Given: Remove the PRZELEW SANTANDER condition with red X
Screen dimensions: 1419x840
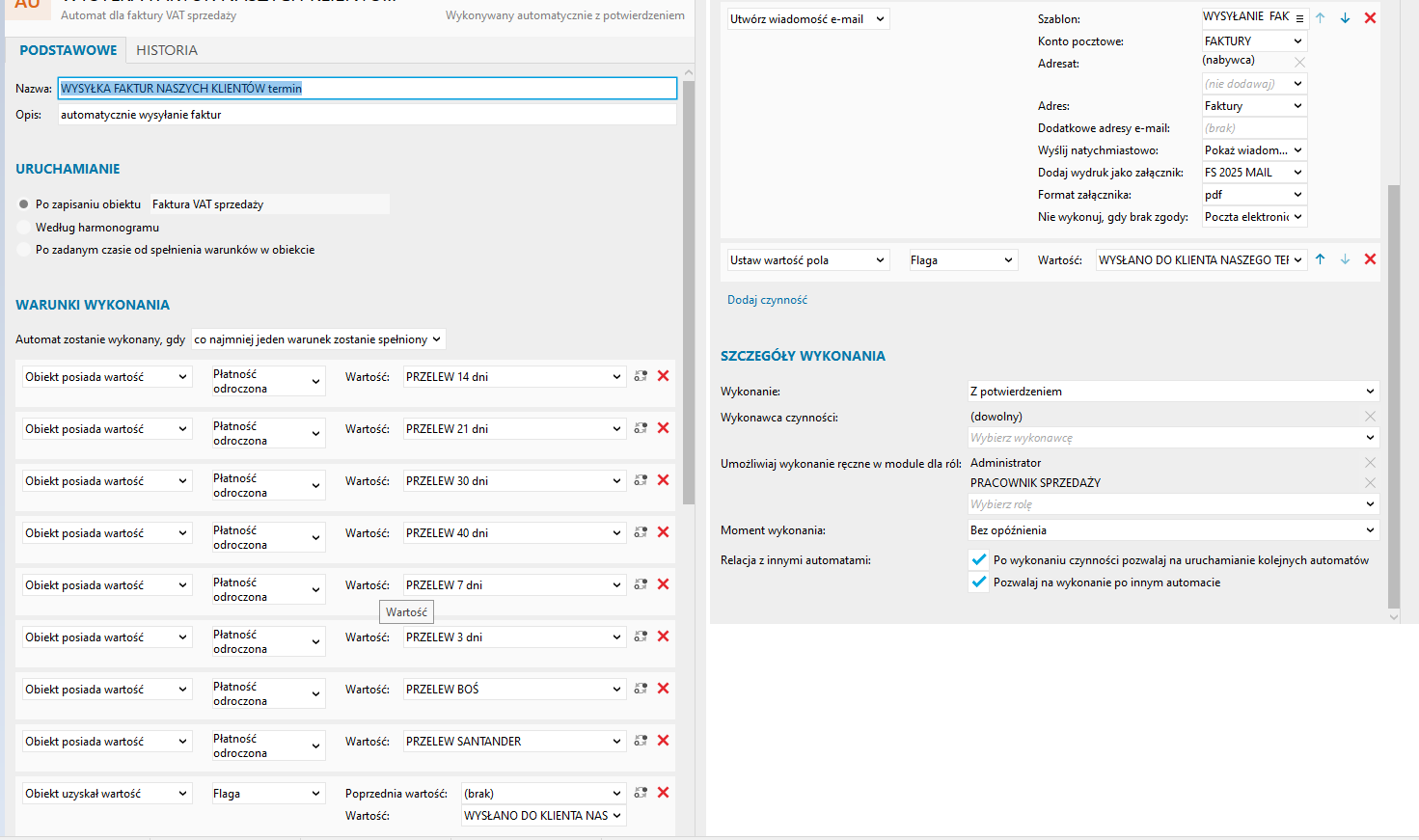Looking at the screenshot, I should (663, 741).
